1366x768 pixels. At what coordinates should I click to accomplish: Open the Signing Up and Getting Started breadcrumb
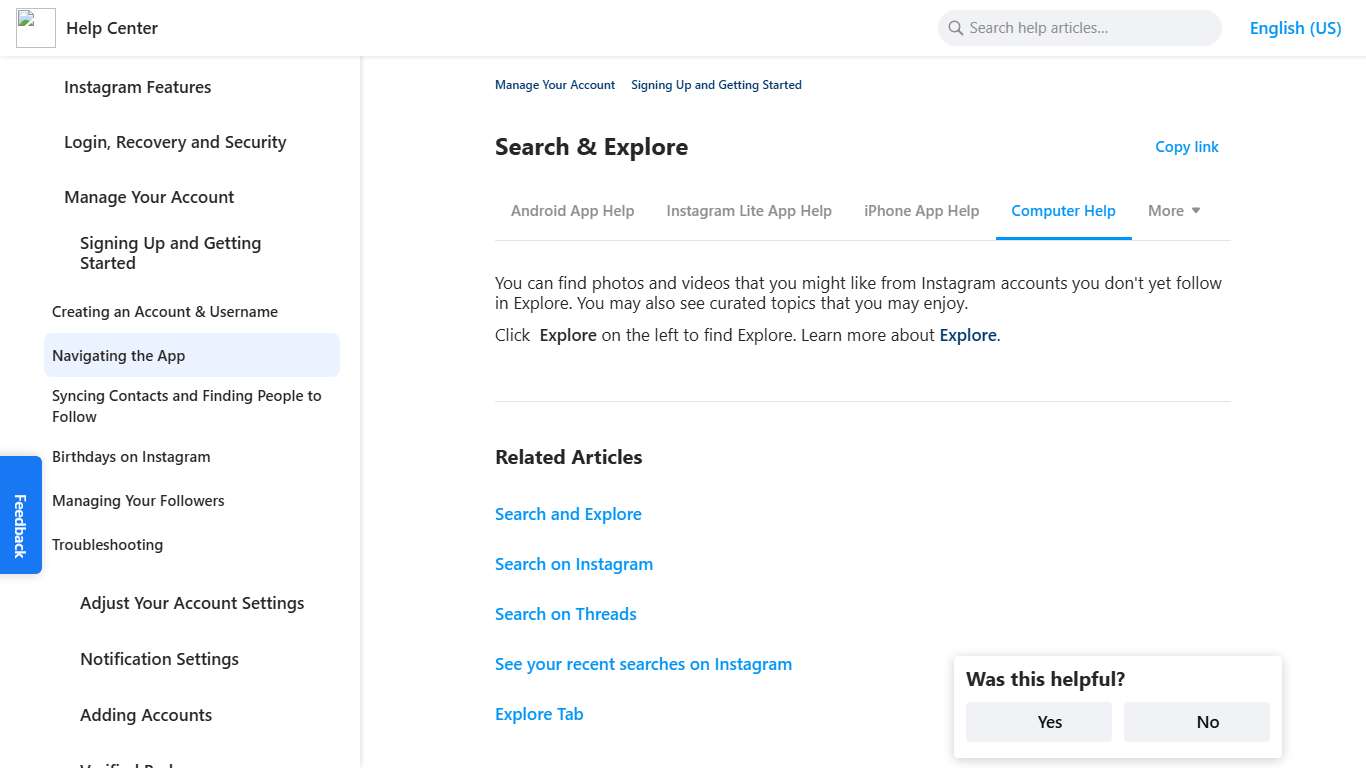(x=716, y=85)
